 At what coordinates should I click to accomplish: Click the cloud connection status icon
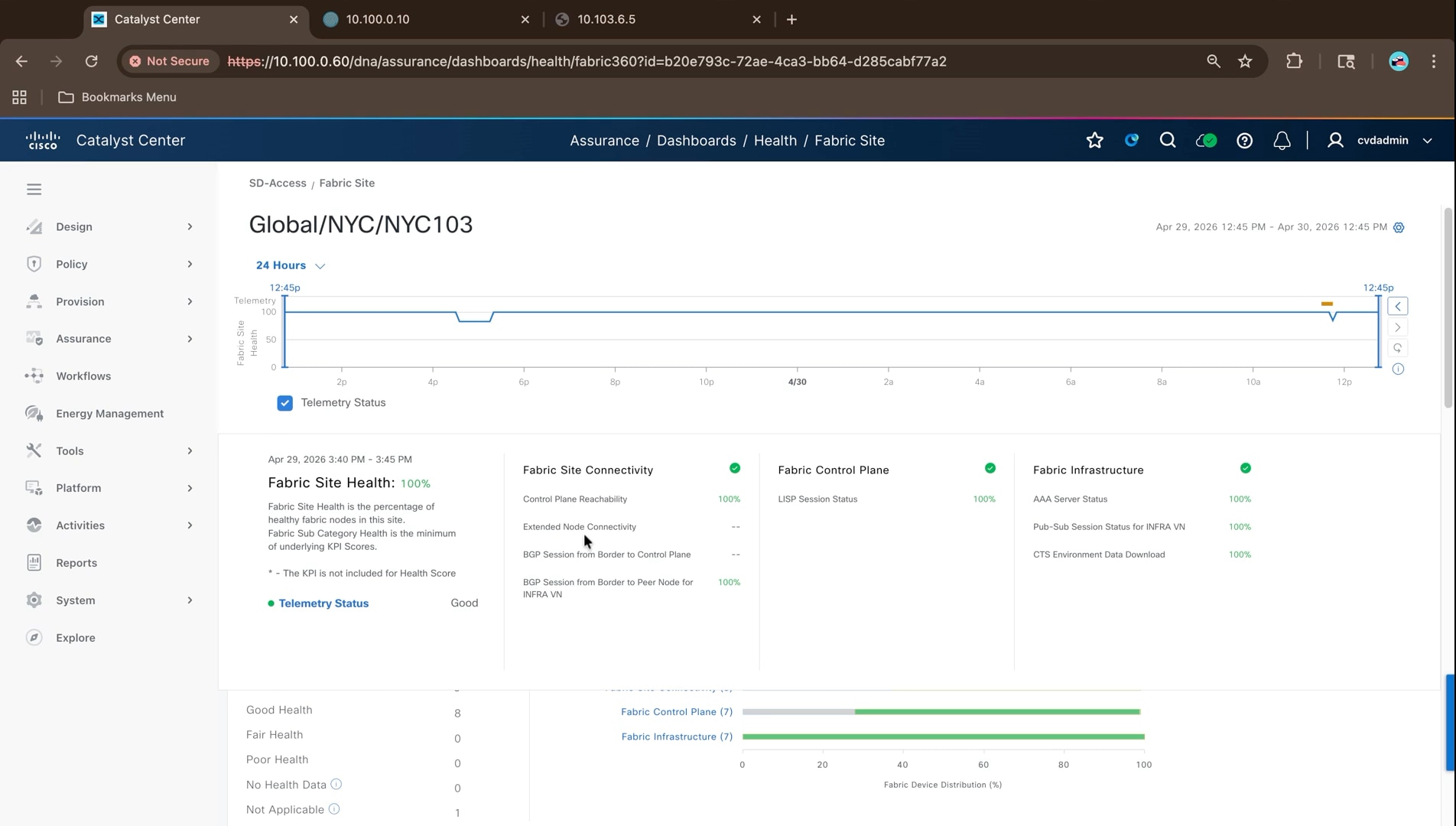pyautogui.click(x=1206, y=140)
